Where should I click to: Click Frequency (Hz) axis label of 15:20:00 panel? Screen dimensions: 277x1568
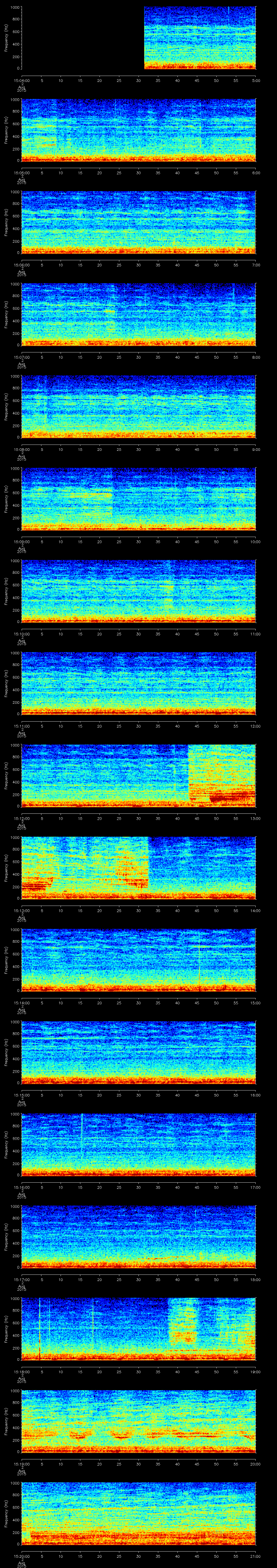[6, 1514]
